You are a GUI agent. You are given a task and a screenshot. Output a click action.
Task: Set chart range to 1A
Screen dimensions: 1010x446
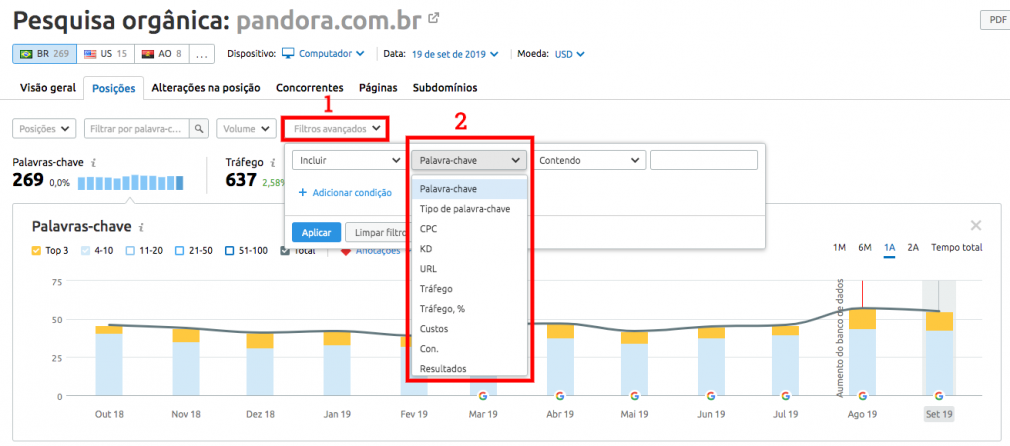pyautogui.click(x=890, y=247)
